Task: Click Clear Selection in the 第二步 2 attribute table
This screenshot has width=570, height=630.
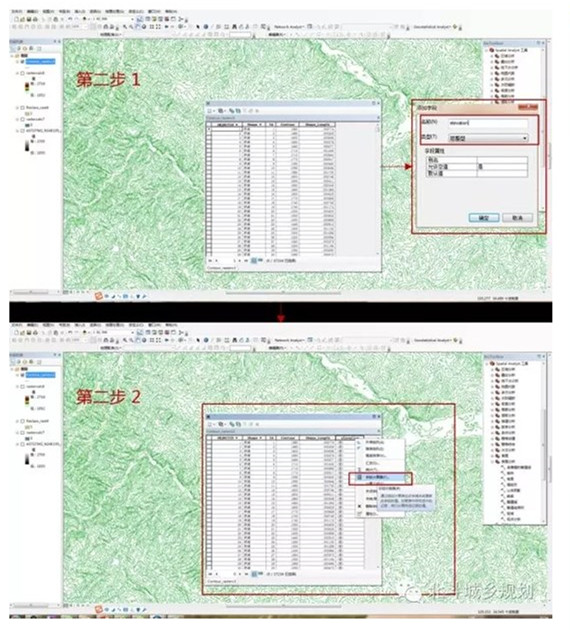Action: pos(244,424)
